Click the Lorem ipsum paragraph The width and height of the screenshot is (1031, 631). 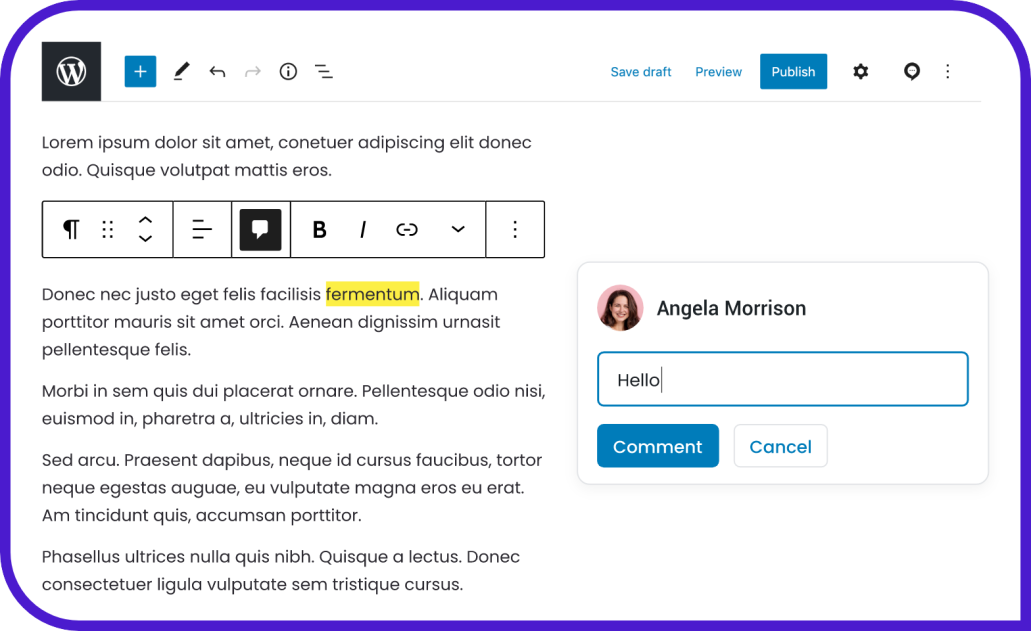(x=287, y=156)
